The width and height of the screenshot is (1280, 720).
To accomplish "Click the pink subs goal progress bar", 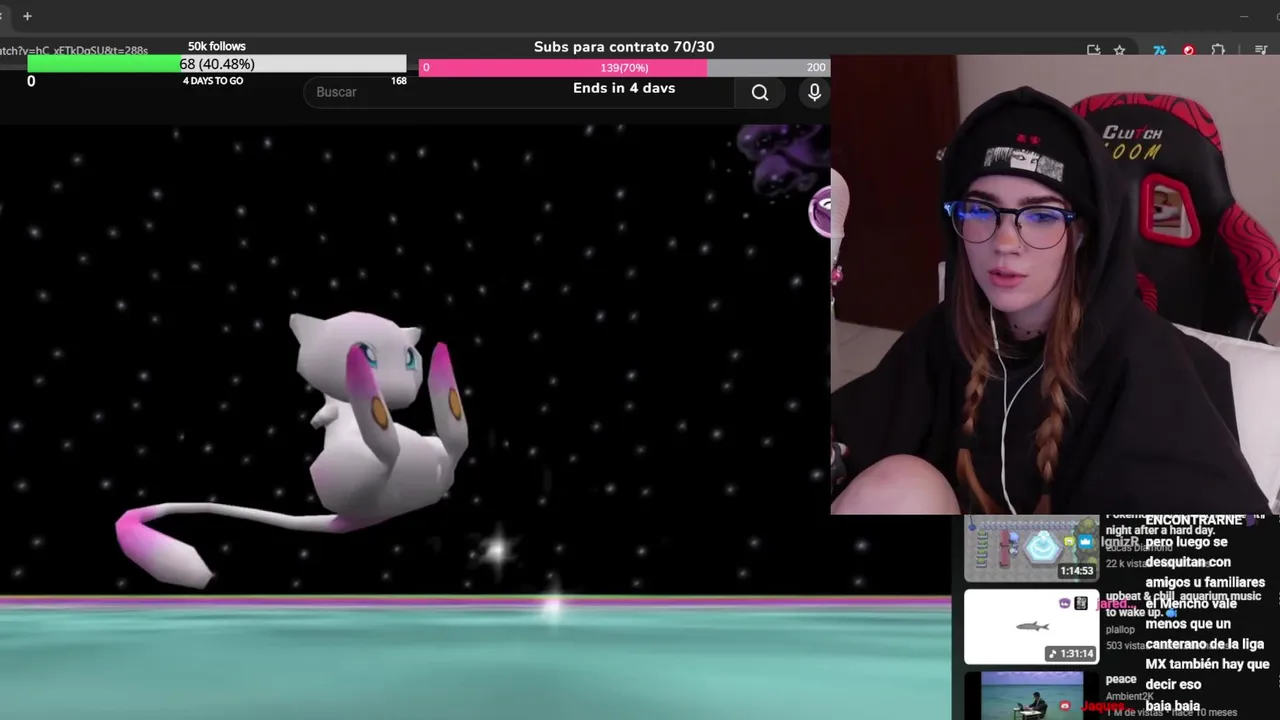I will pyautogui.click(x=624, y=67).
